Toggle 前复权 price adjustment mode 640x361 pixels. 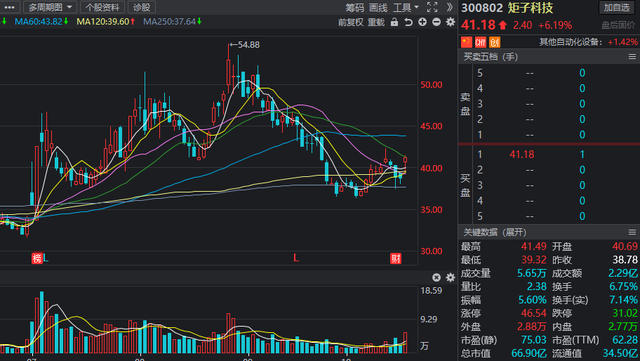click(x=351, y=22)
